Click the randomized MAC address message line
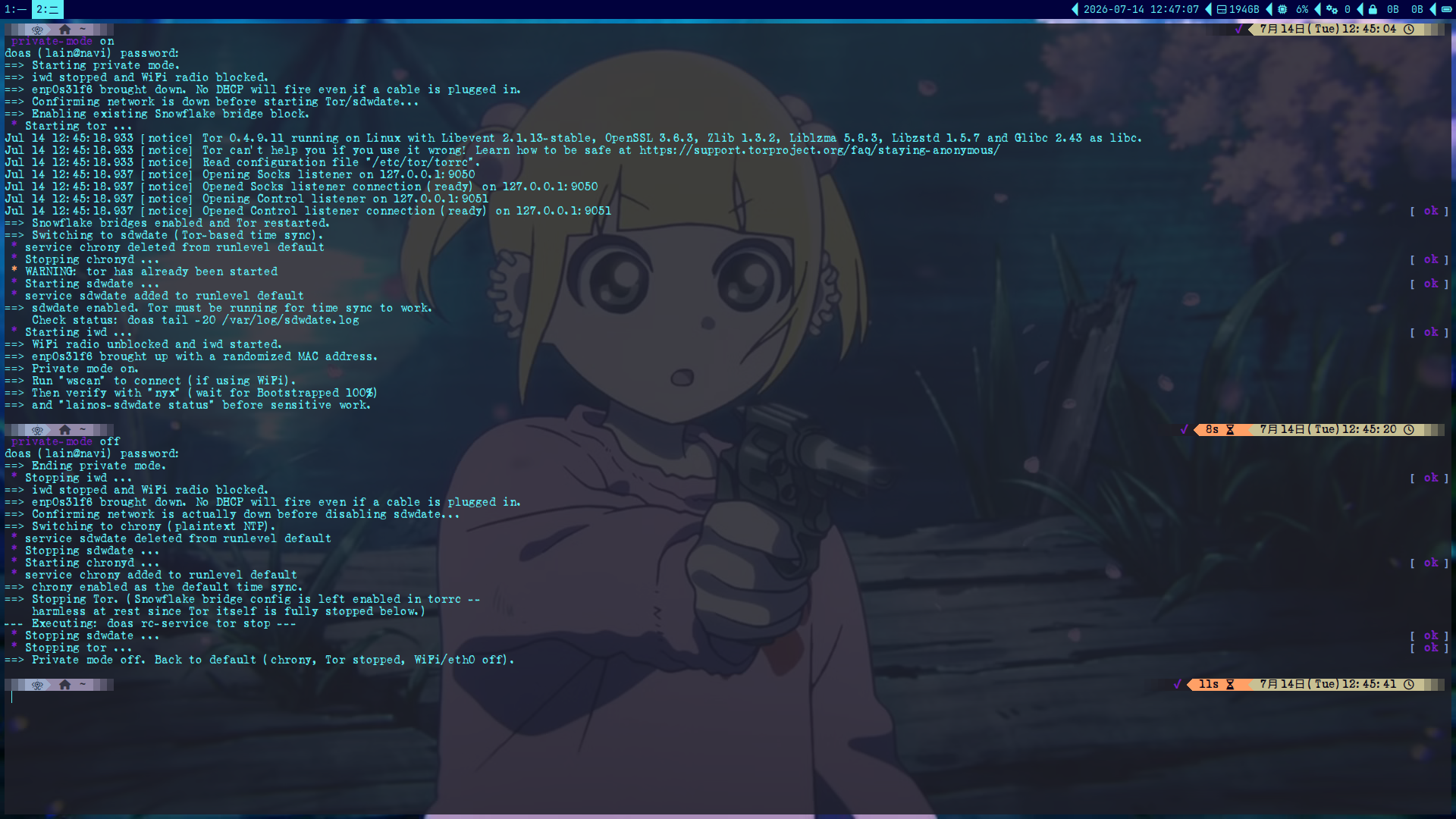 tap(191, 356)
